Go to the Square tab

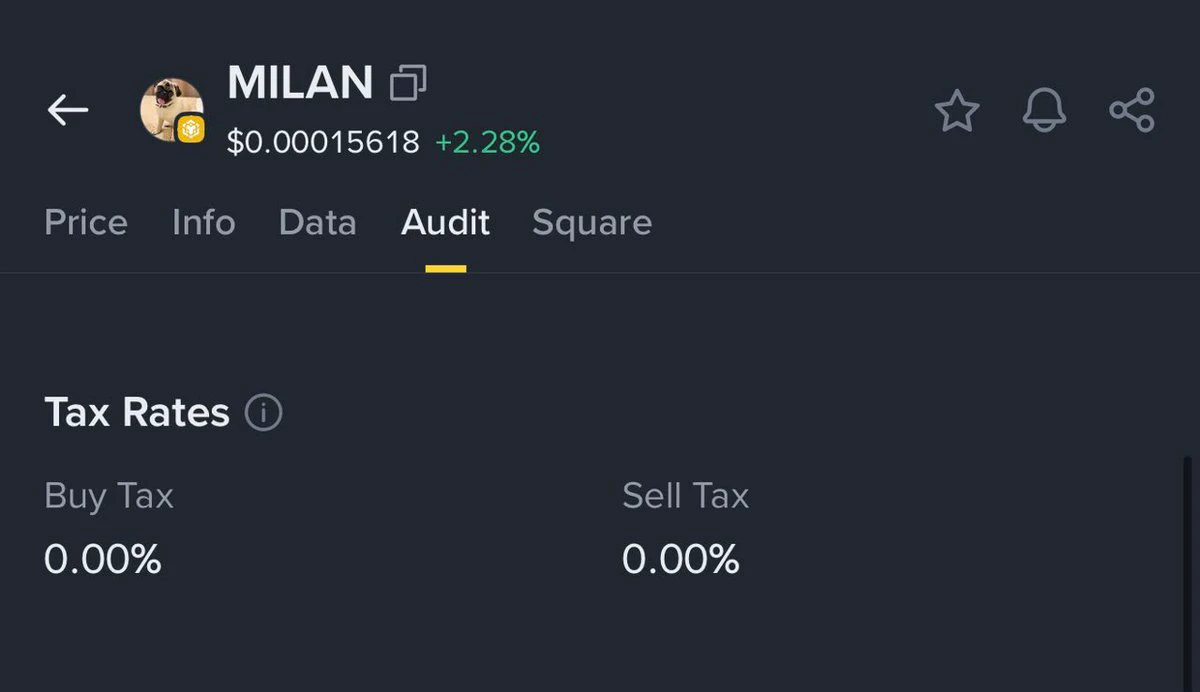592,223
